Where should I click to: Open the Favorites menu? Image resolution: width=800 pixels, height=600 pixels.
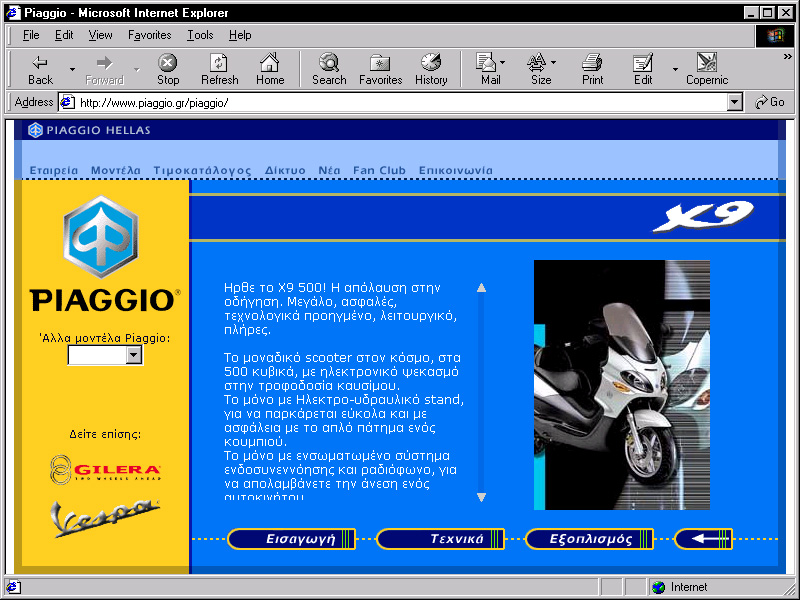149,35
